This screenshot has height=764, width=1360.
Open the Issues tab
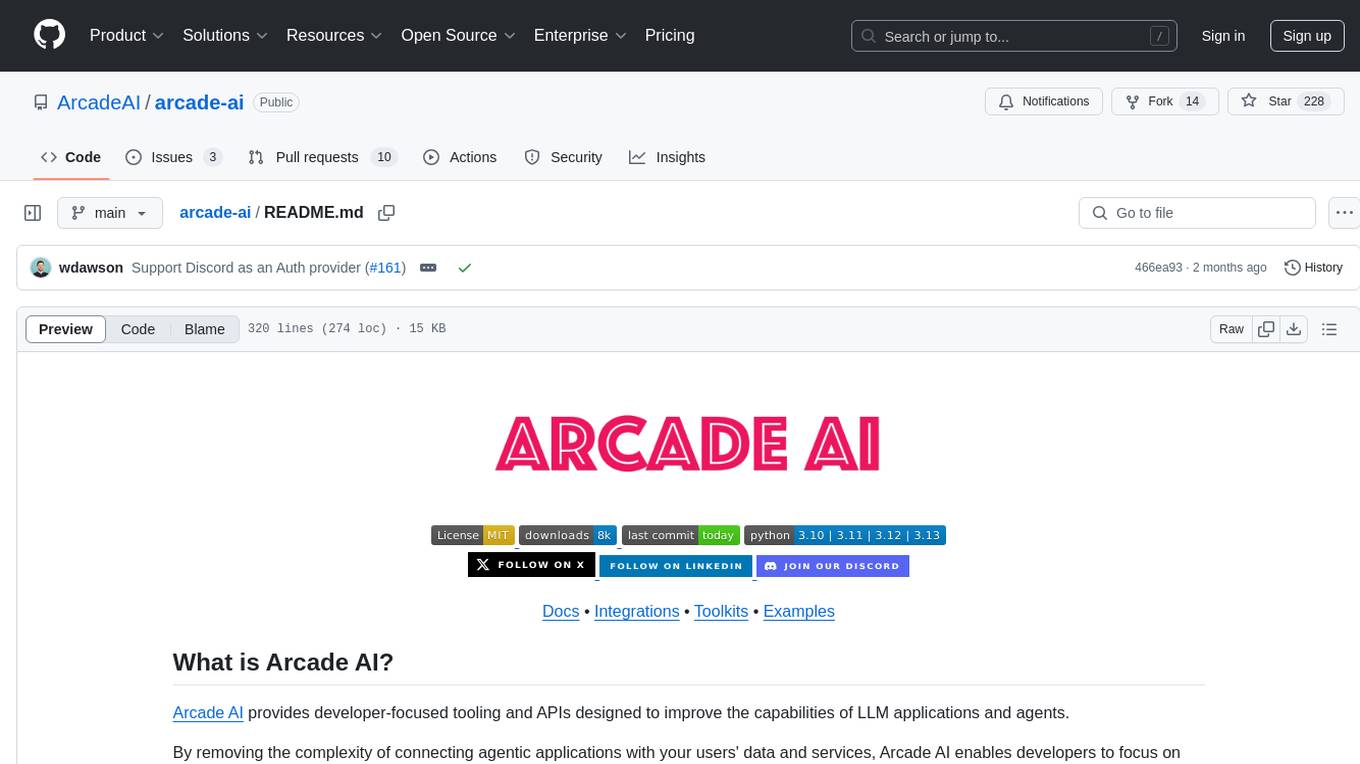(174, 157)
